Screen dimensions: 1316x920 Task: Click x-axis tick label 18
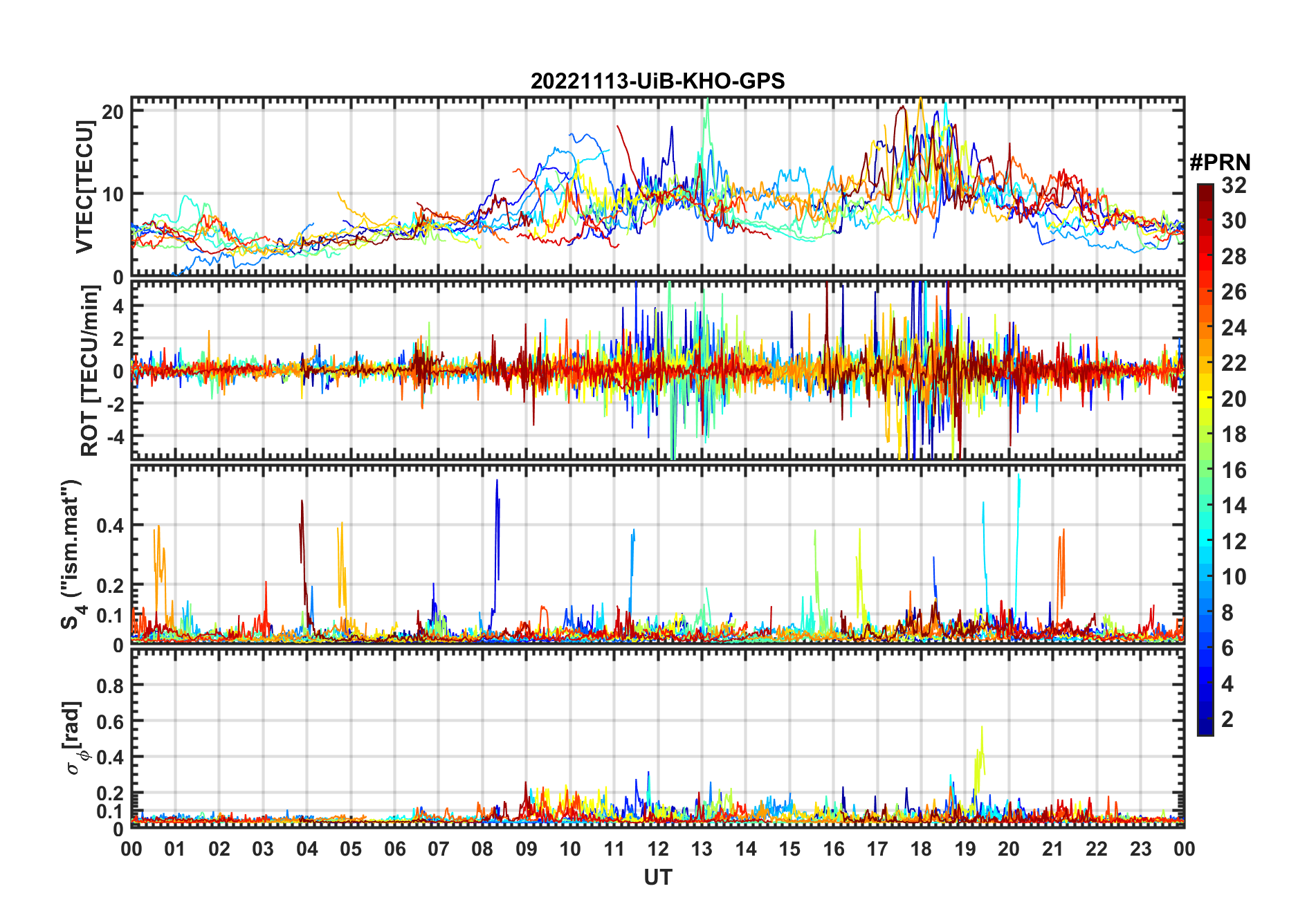(921, 849)
